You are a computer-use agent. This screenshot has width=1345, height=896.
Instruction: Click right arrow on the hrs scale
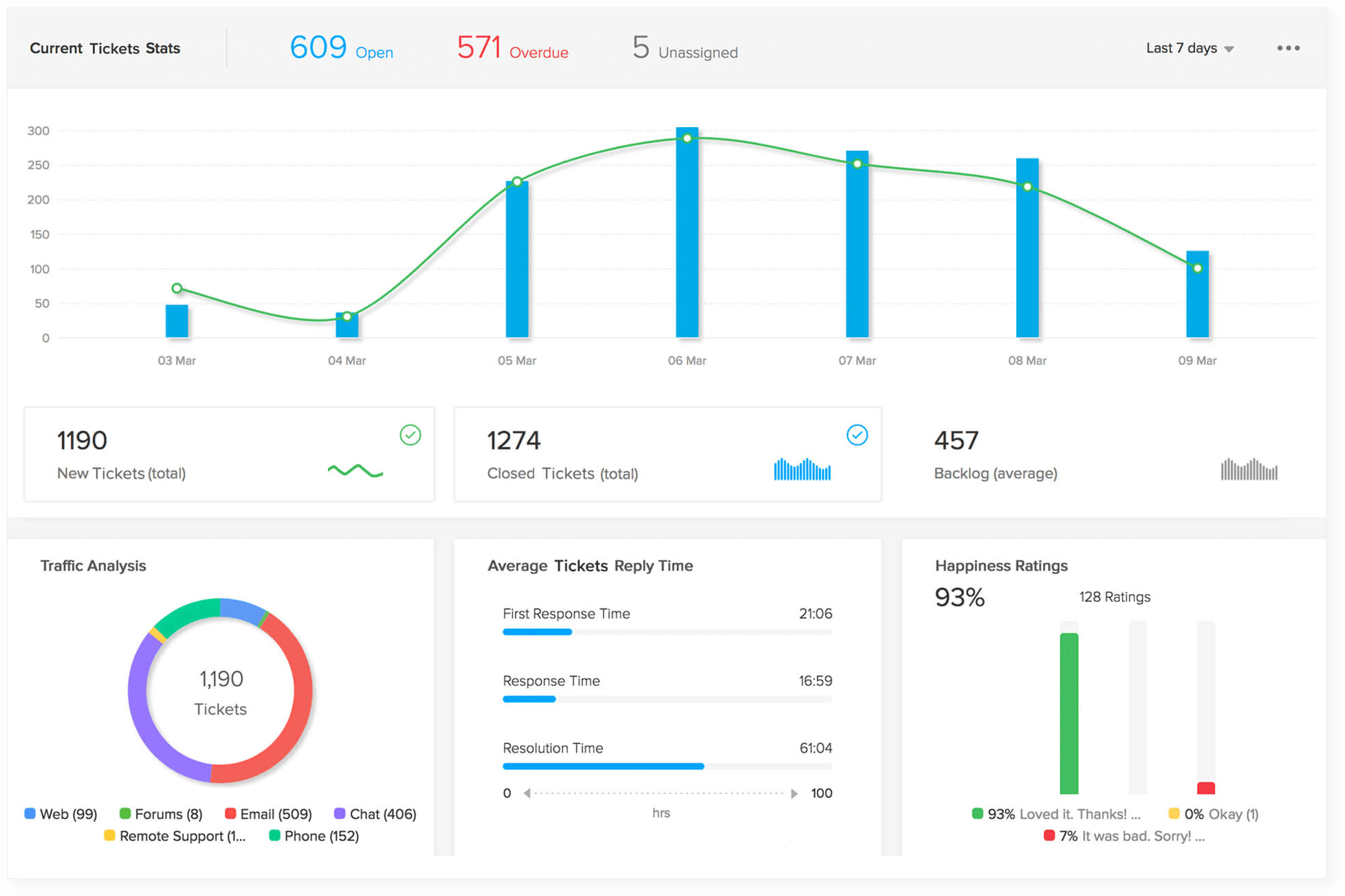tap(794, 794)
